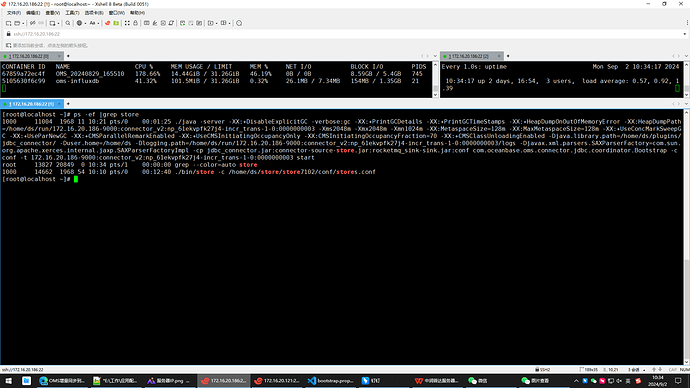Screen dimensions: 690x388
Task: Open the 编辑(E) menu
Action: point(33,13)
